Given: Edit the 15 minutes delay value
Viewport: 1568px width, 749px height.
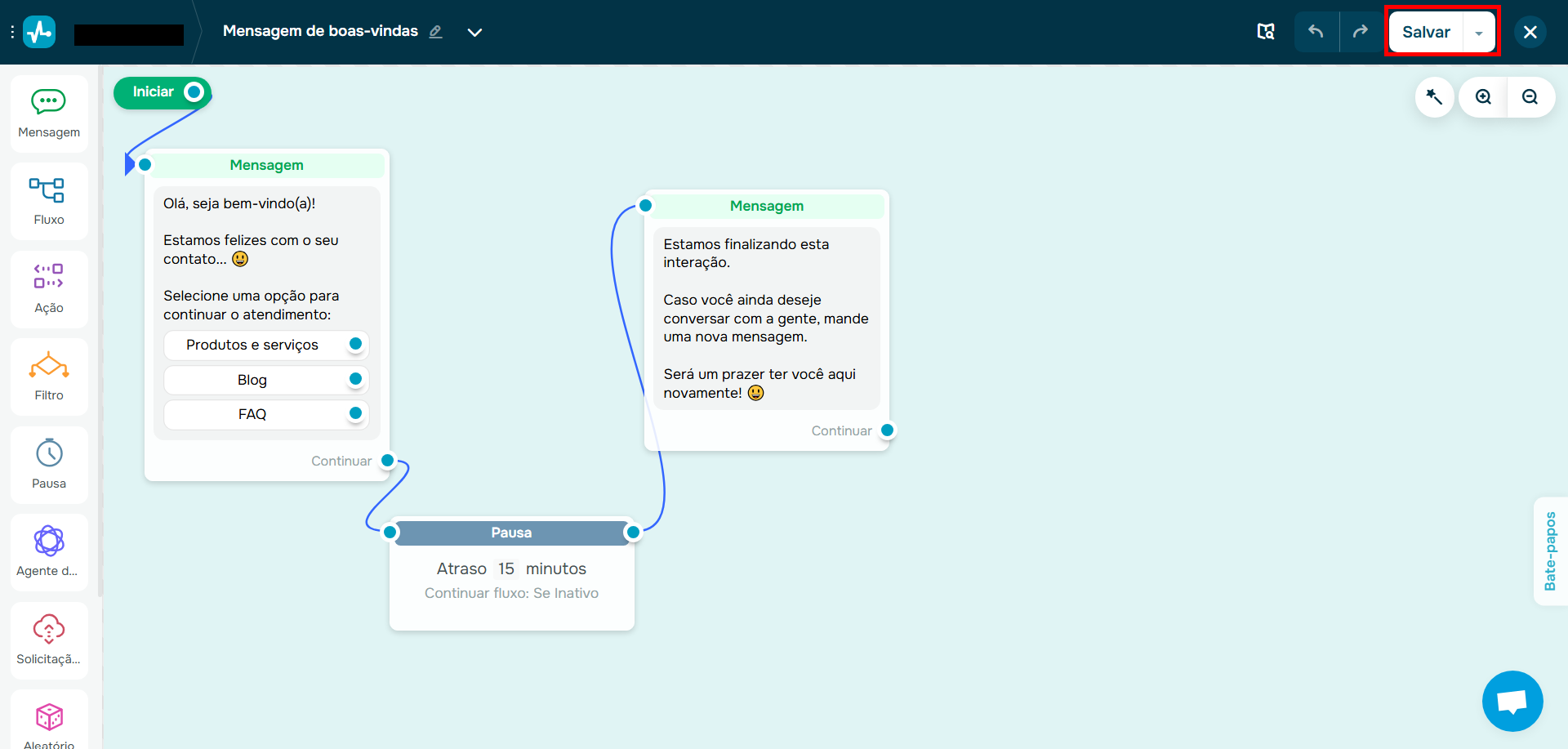Looking at the screenshot, I should (x=506, y=568).
